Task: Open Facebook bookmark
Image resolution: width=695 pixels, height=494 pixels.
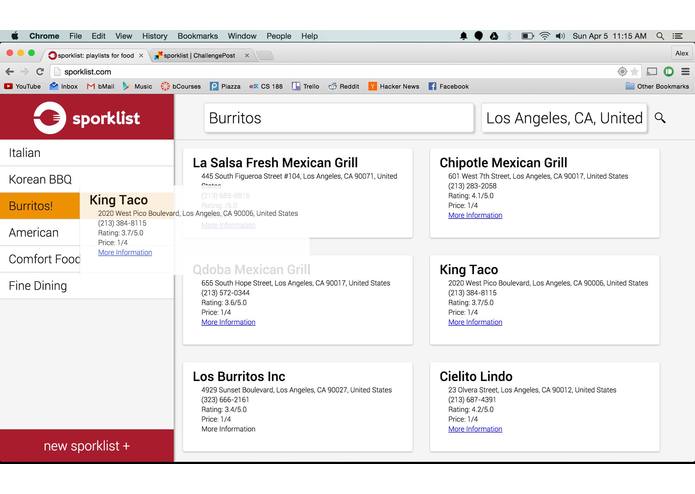Action: tap(449, 86)
